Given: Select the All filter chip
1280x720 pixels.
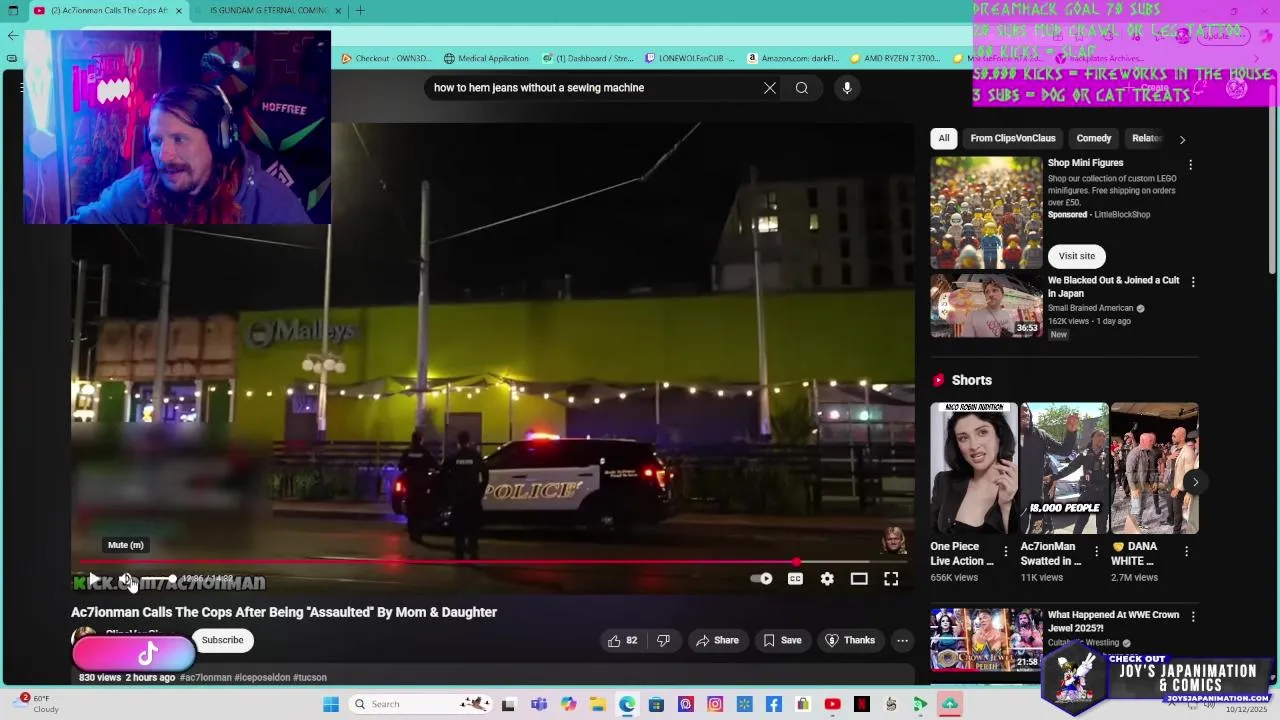Looking at the screenshot, I should 944,138.
